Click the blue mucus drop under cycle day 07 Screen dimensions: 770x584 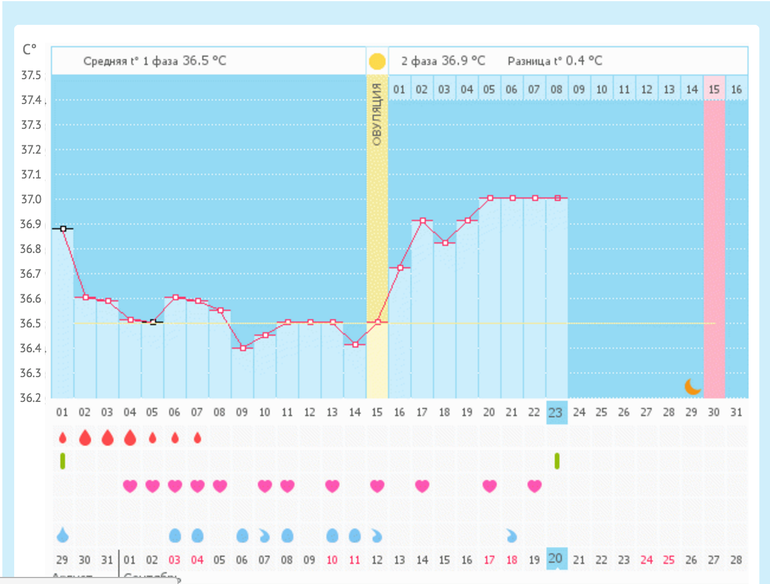coord(197,535)
